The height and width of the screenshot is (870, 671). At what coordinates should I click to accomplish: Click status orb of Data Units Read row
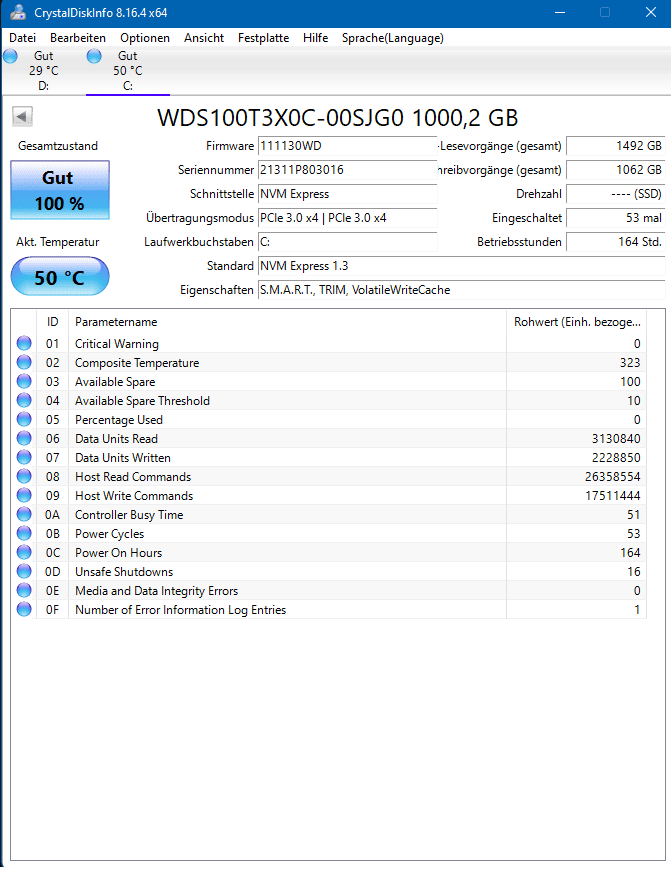tap(24, 438)
